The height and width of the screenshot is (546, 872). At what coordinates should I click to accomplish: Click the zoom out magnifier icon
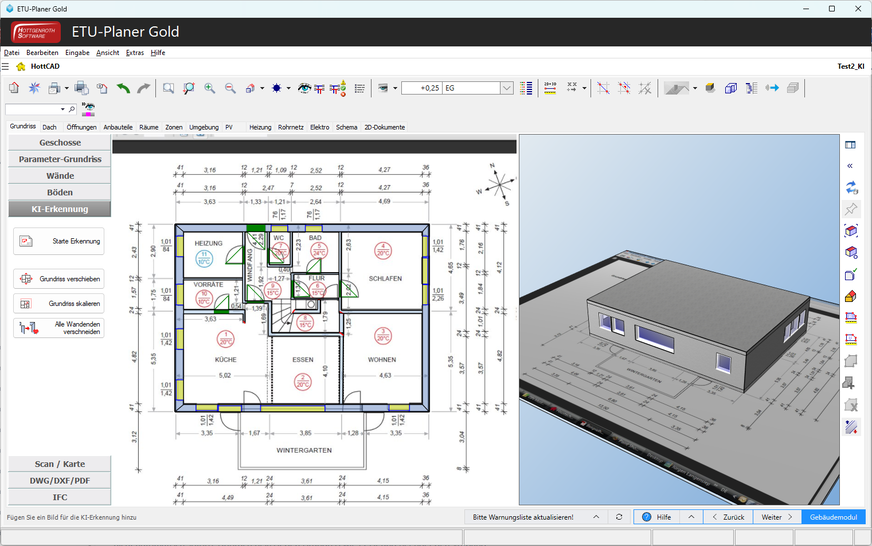pyautogui.click(x=230, y=88)
